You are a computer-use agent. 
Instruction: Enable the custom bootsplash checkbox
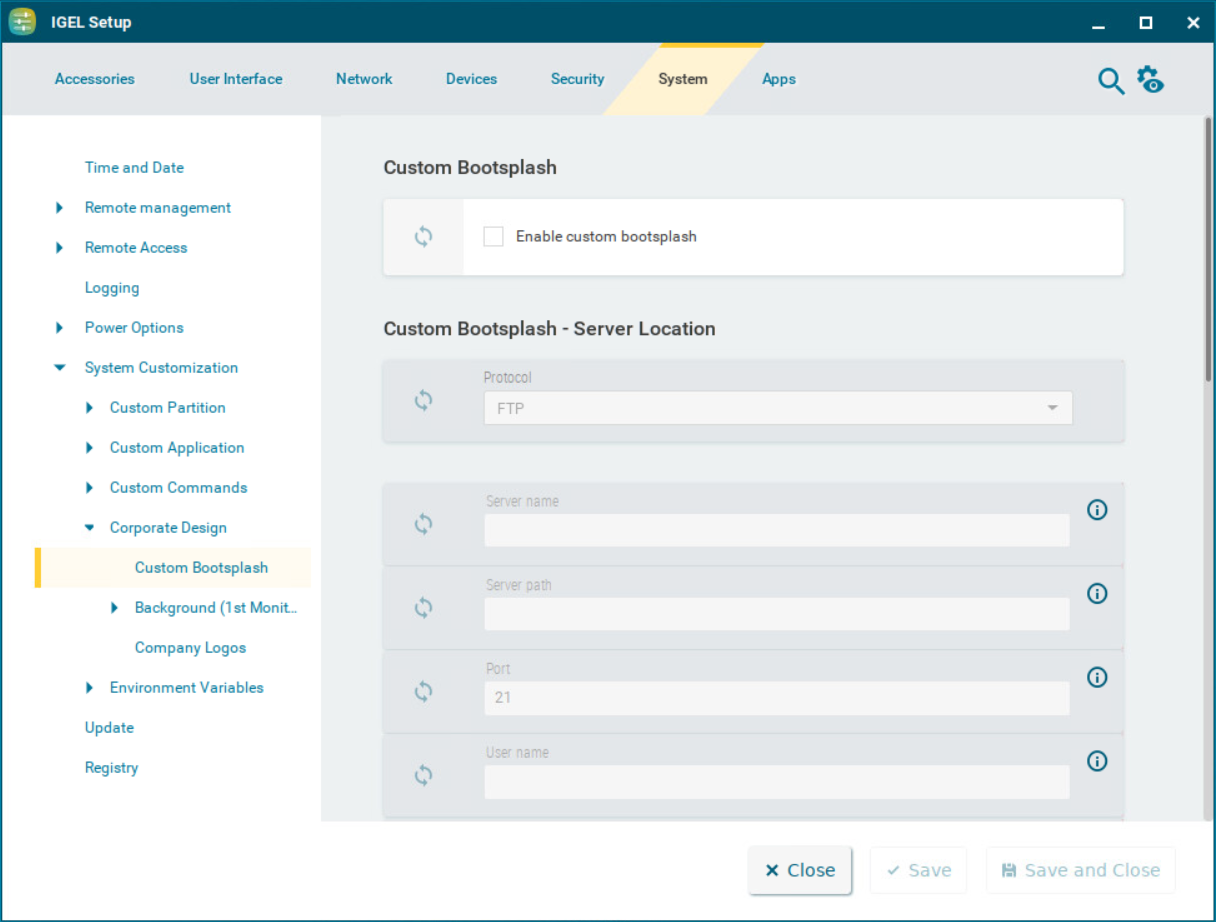click(493, 237)
